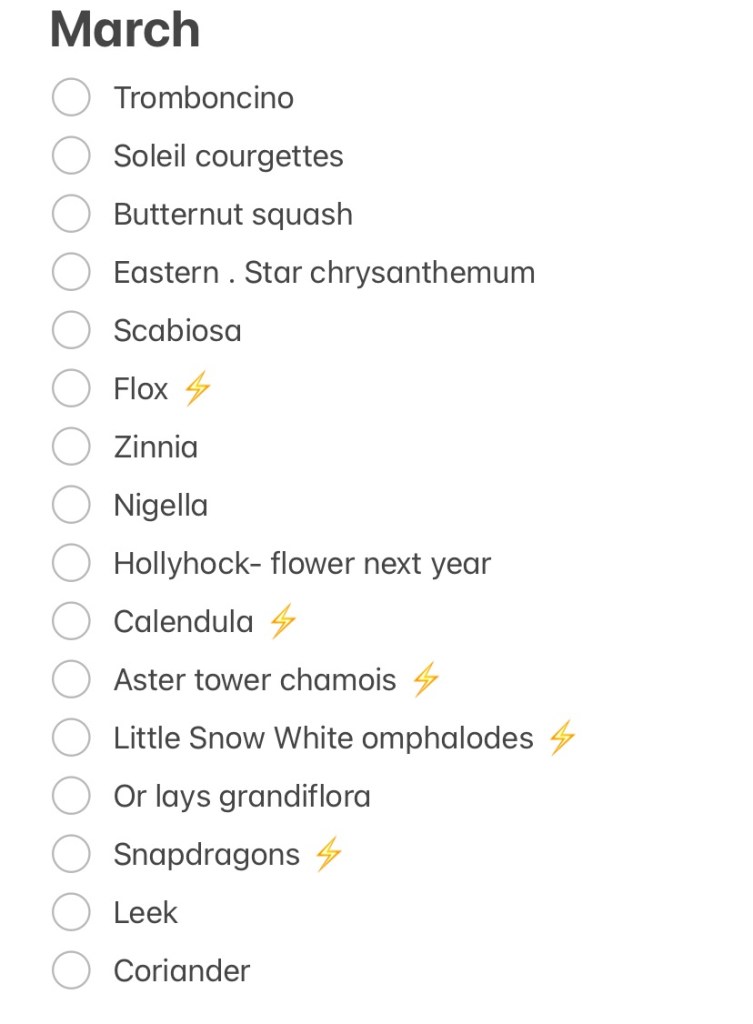Tick the Calendula checklist circle
Image resolution: width=753 pixels, height=1024 pixels.
coord(71,622)
